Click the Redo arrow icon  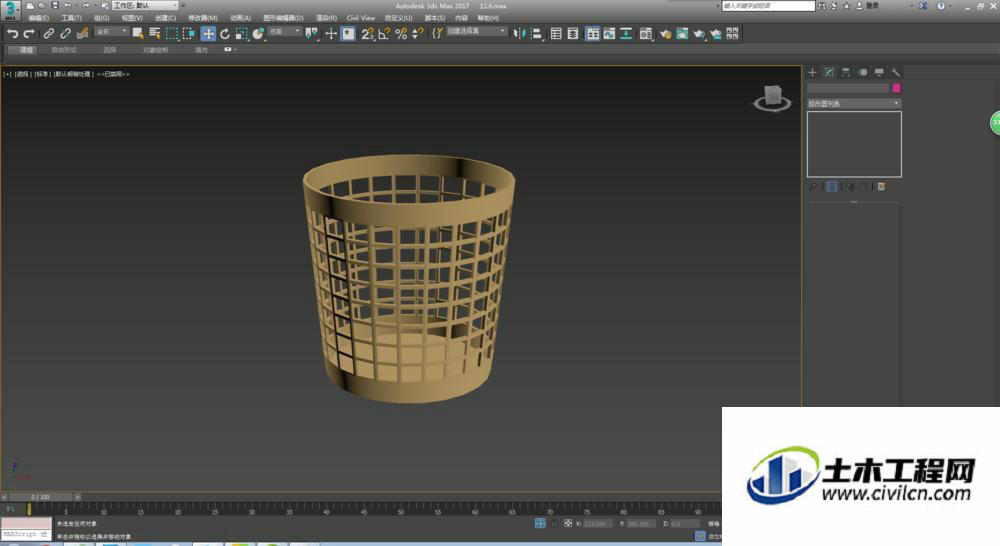(29, 34)
